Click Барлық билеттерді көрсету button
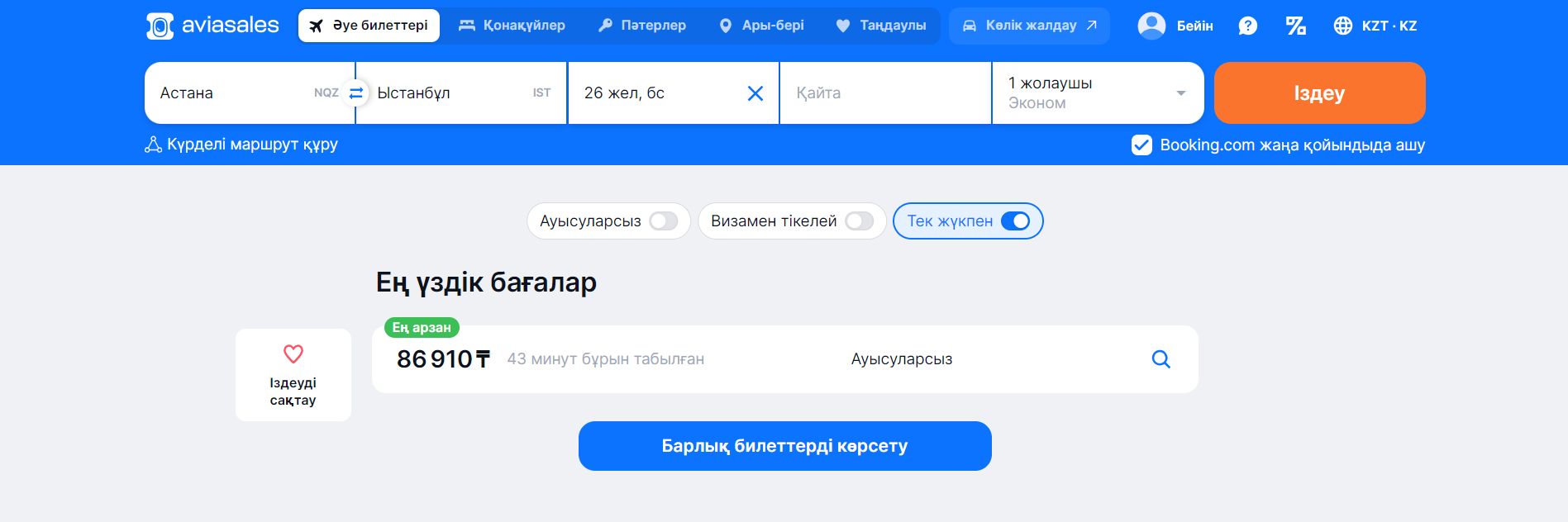Image resolution: width=1568 pixels, height=522 pixels. coord(785,446)
